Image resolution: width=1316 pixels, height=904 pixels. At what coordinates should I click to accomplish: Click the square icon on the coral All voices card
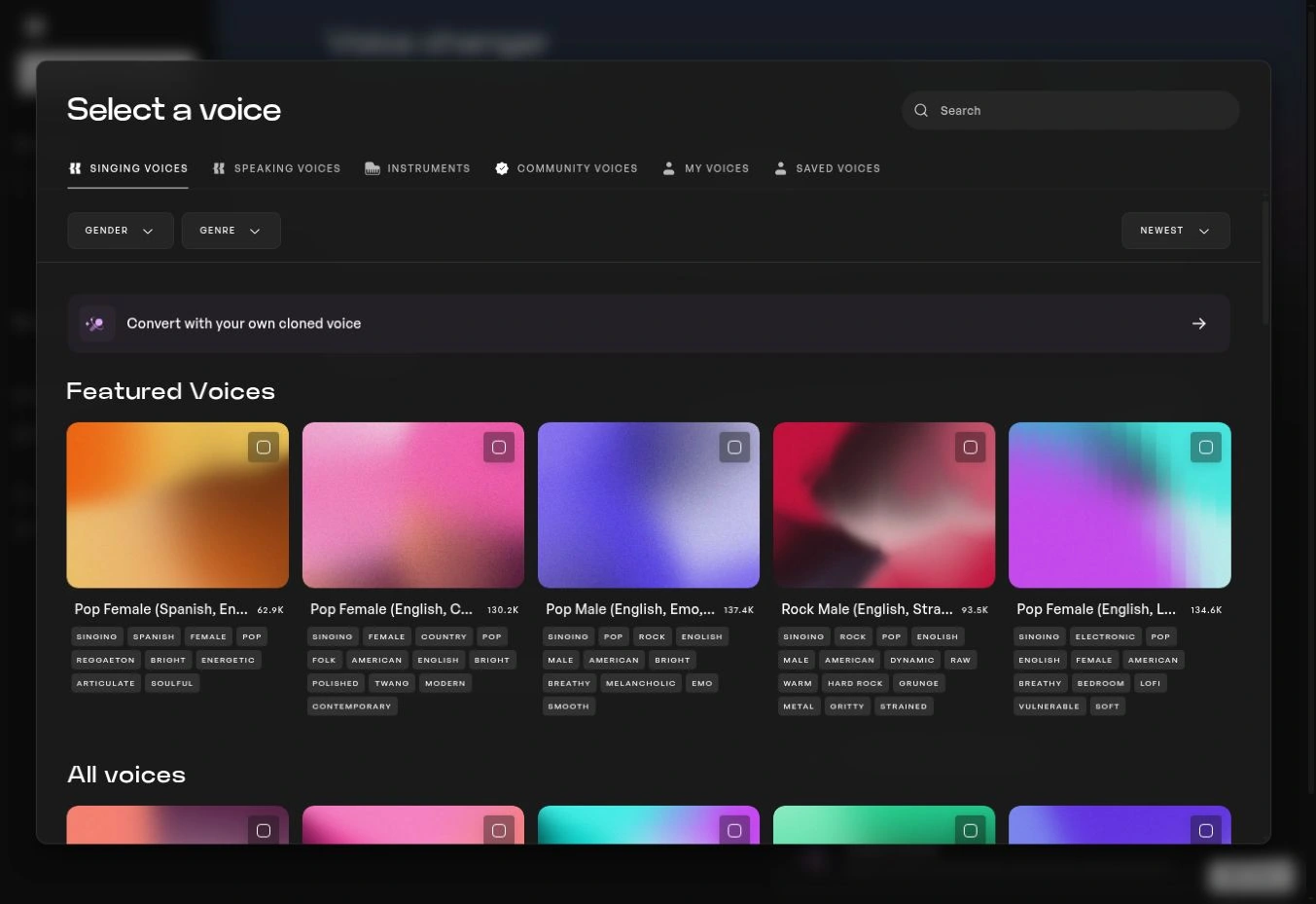tap(264, 830)
